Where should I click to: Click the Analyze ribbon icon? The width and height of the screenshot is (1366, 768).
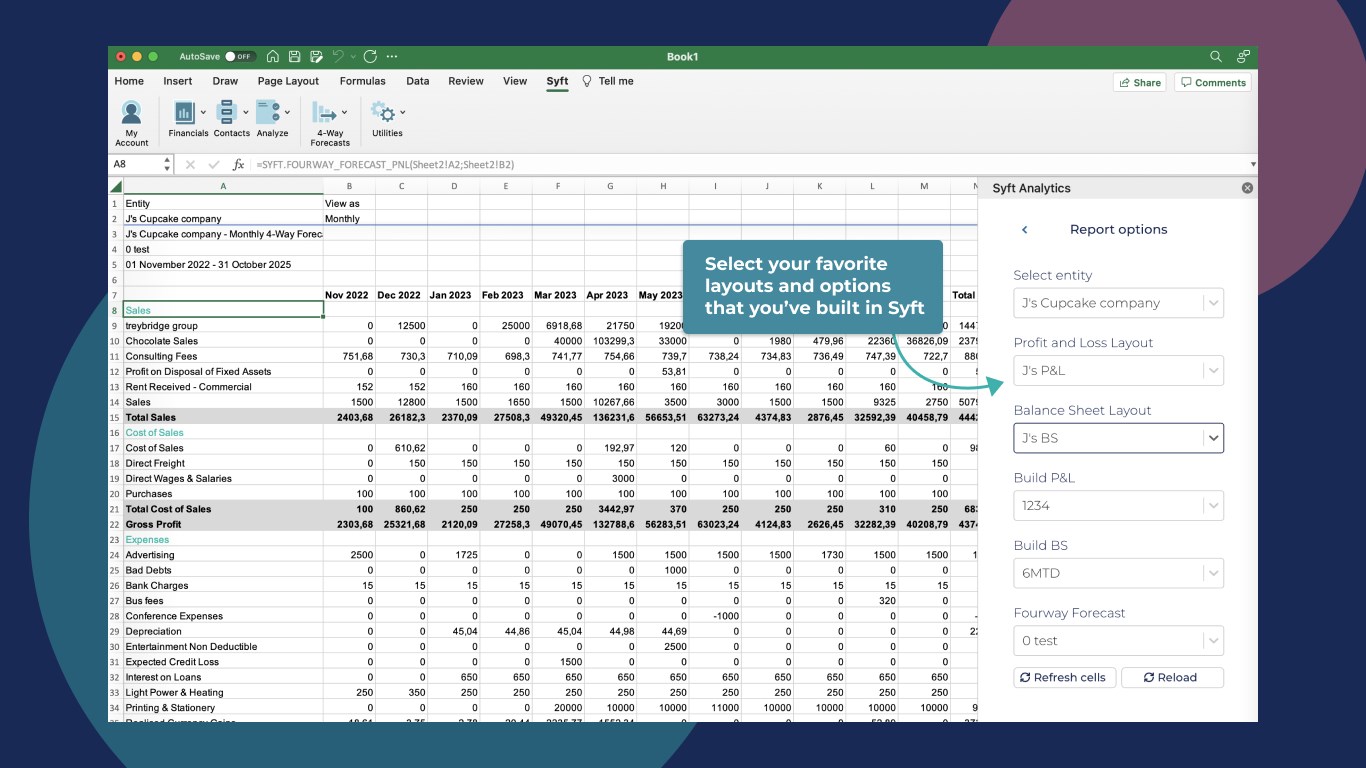267,113
